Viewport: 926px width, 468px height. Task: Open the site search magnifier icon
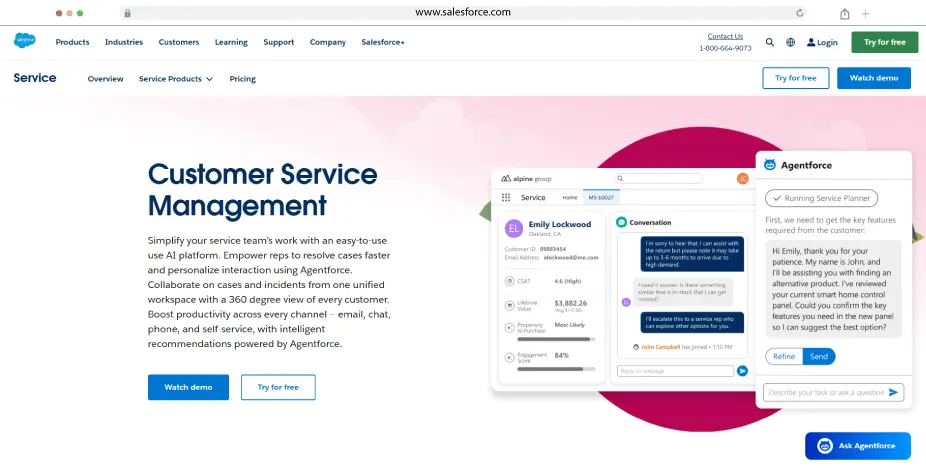coord(770,43)
